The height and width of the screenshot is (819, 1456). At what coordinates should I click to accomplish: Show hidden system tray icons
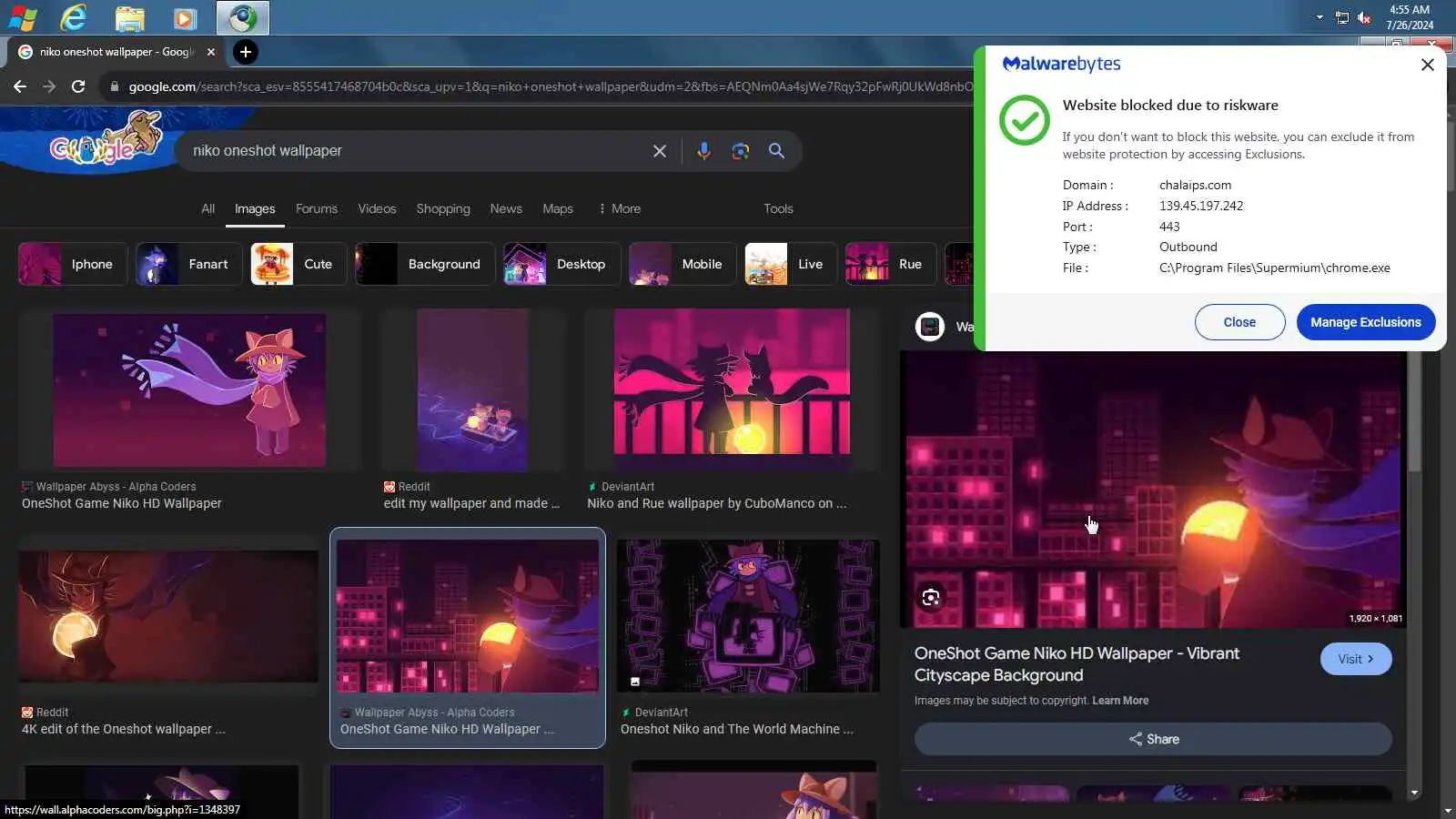coord(1319,17)
